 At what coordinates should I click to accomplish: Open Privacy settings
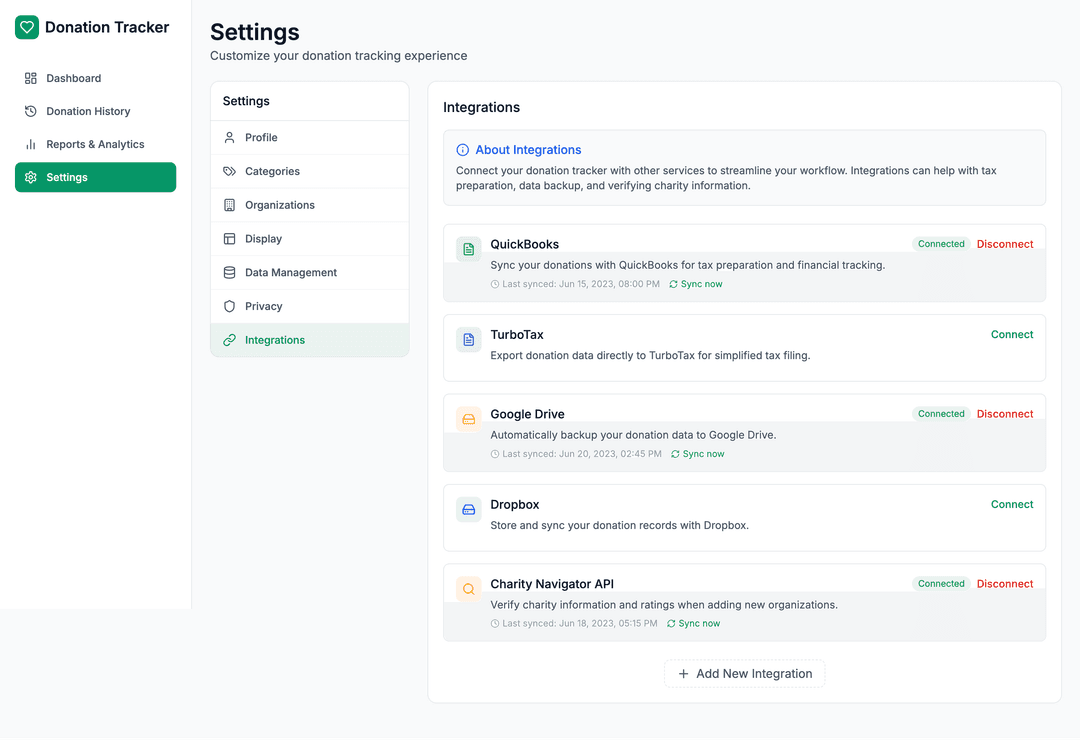(263, 306)
